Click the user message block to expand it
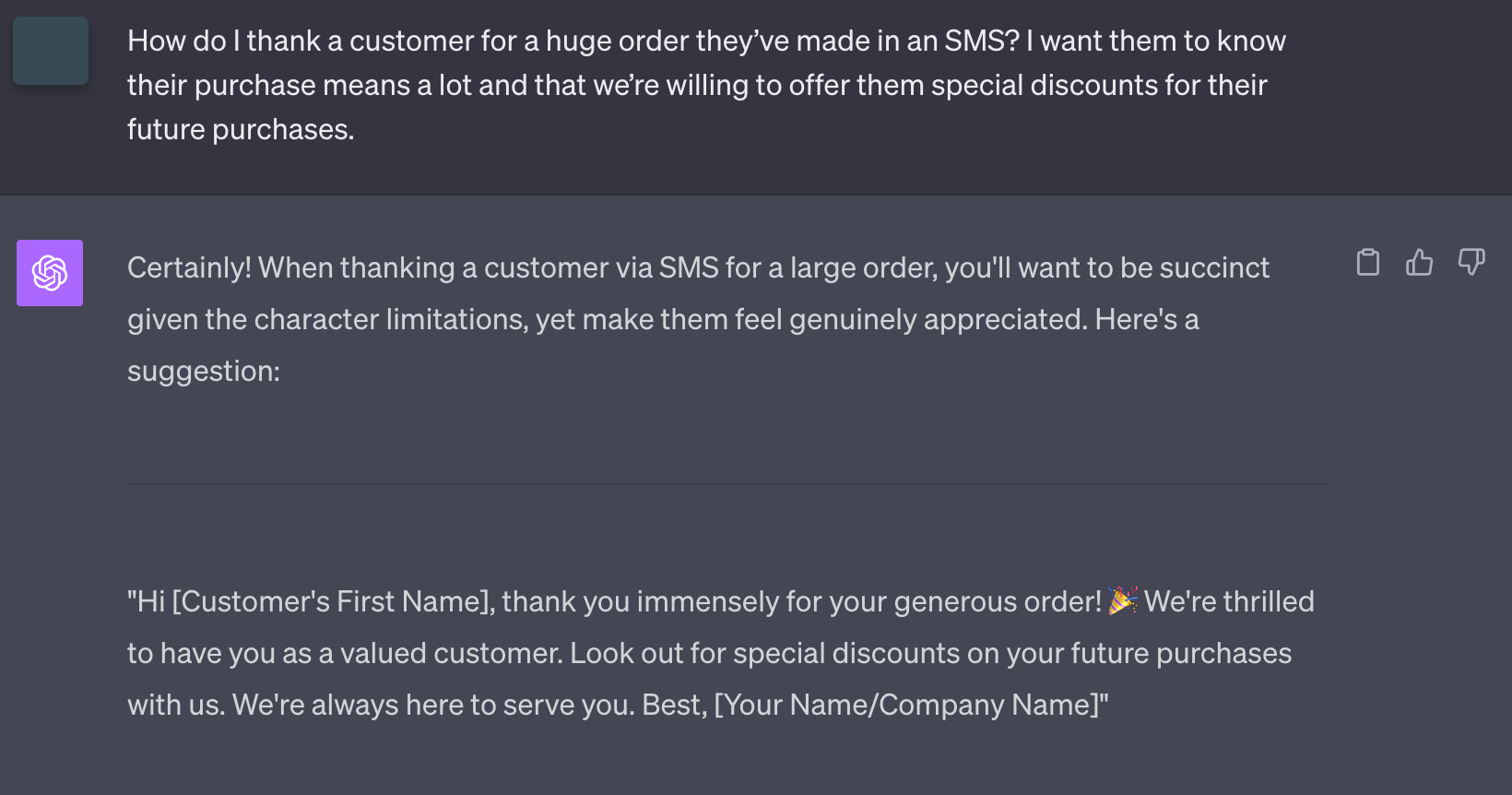This screenshot has width=1512, height=795. [706, 84]
